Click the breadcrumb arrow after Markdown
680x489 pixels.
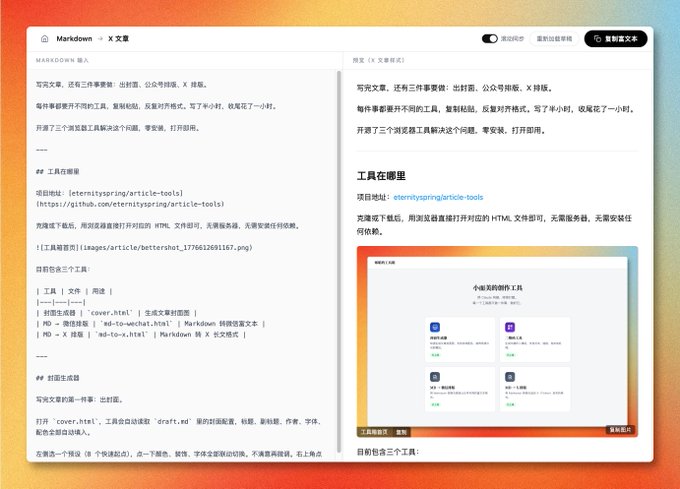pyautogui.click(x=100, y=39)
